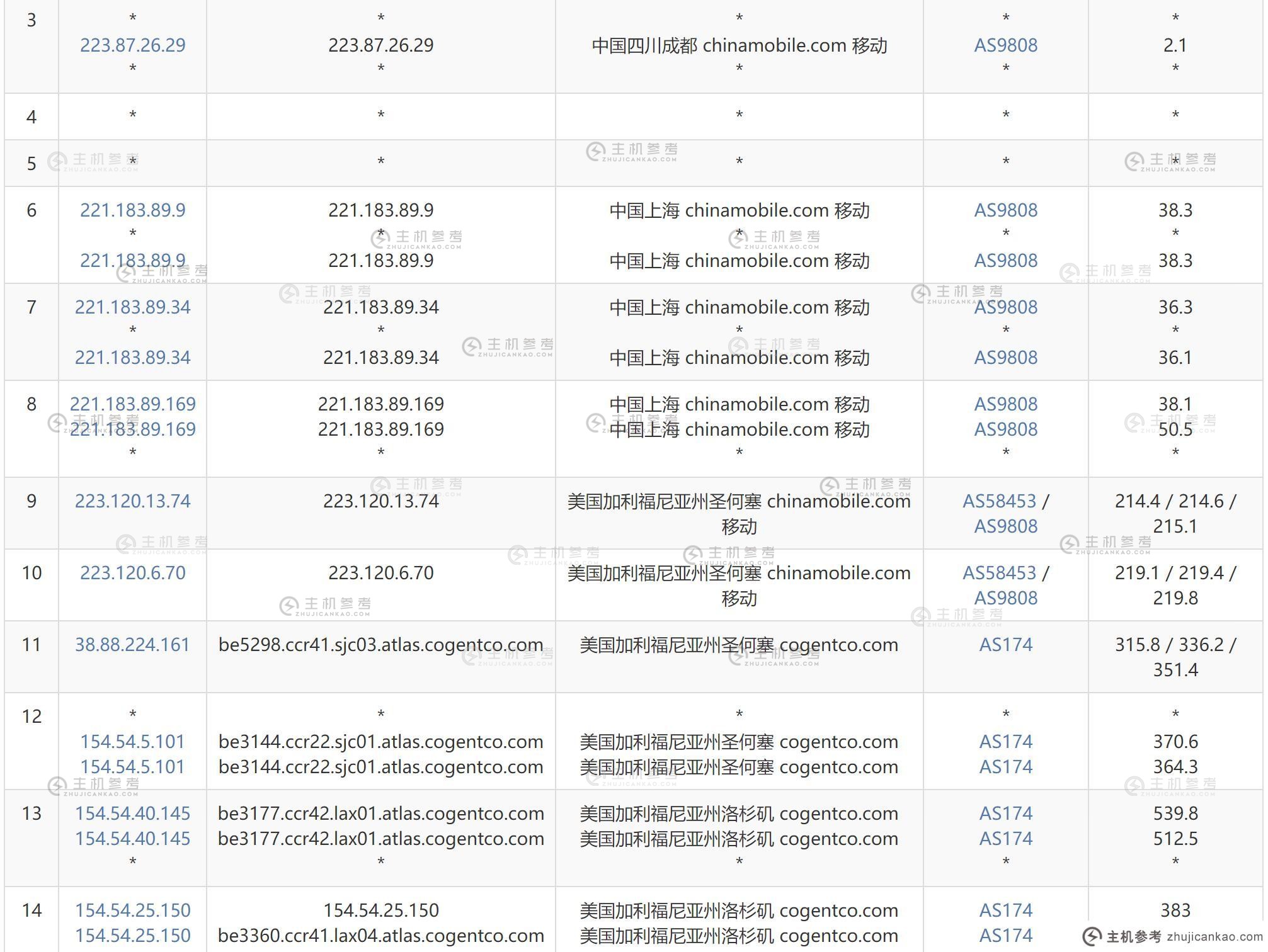
Task: Select hop 11 location 美国加利福尼亚州圣何塞 cogentco.com
Action: click(x=739, y=645)
